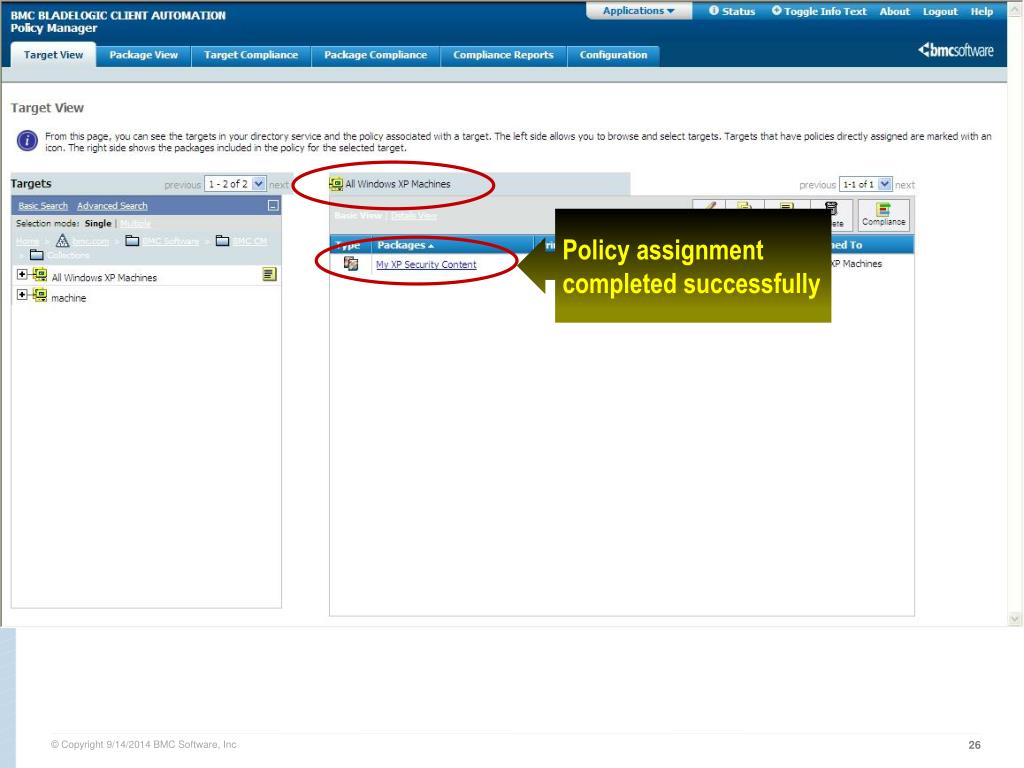Click Status info icon in top bar
Viewport: 1024px width, 768px height.
click(714, 10)
